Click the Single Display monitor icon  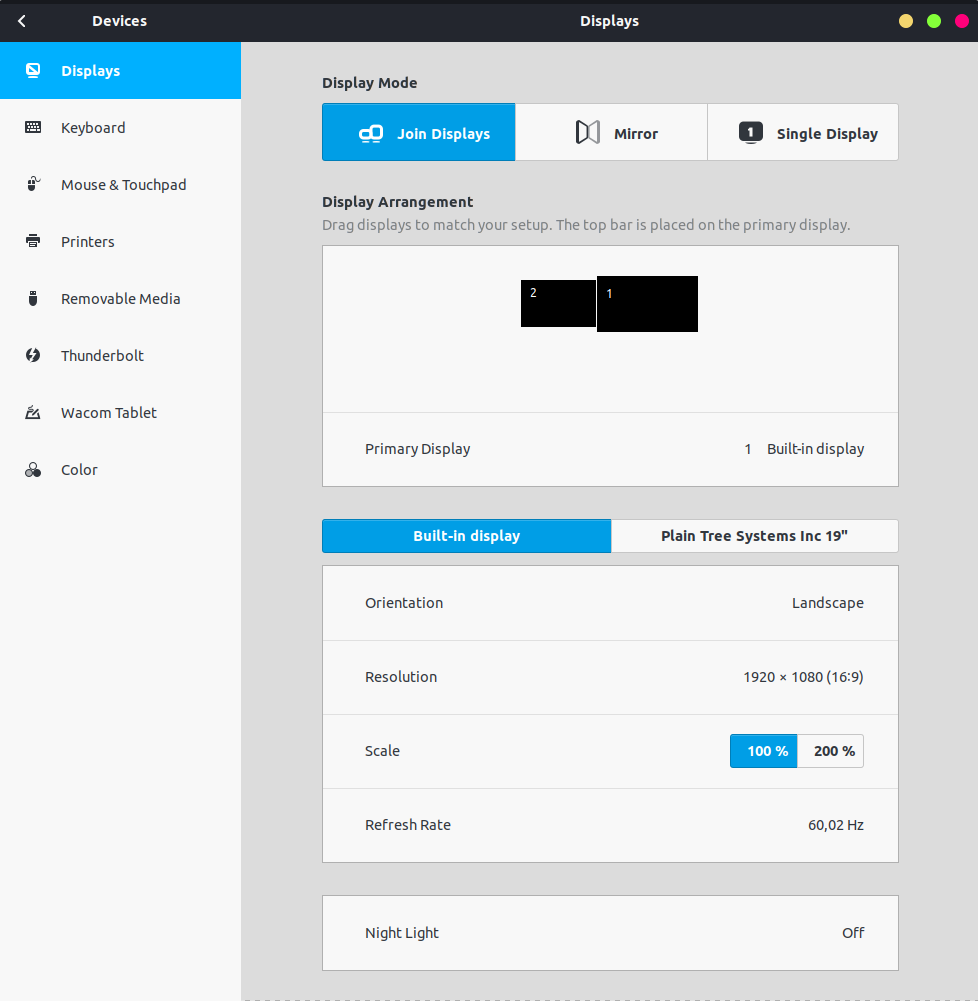coord(751,133)
